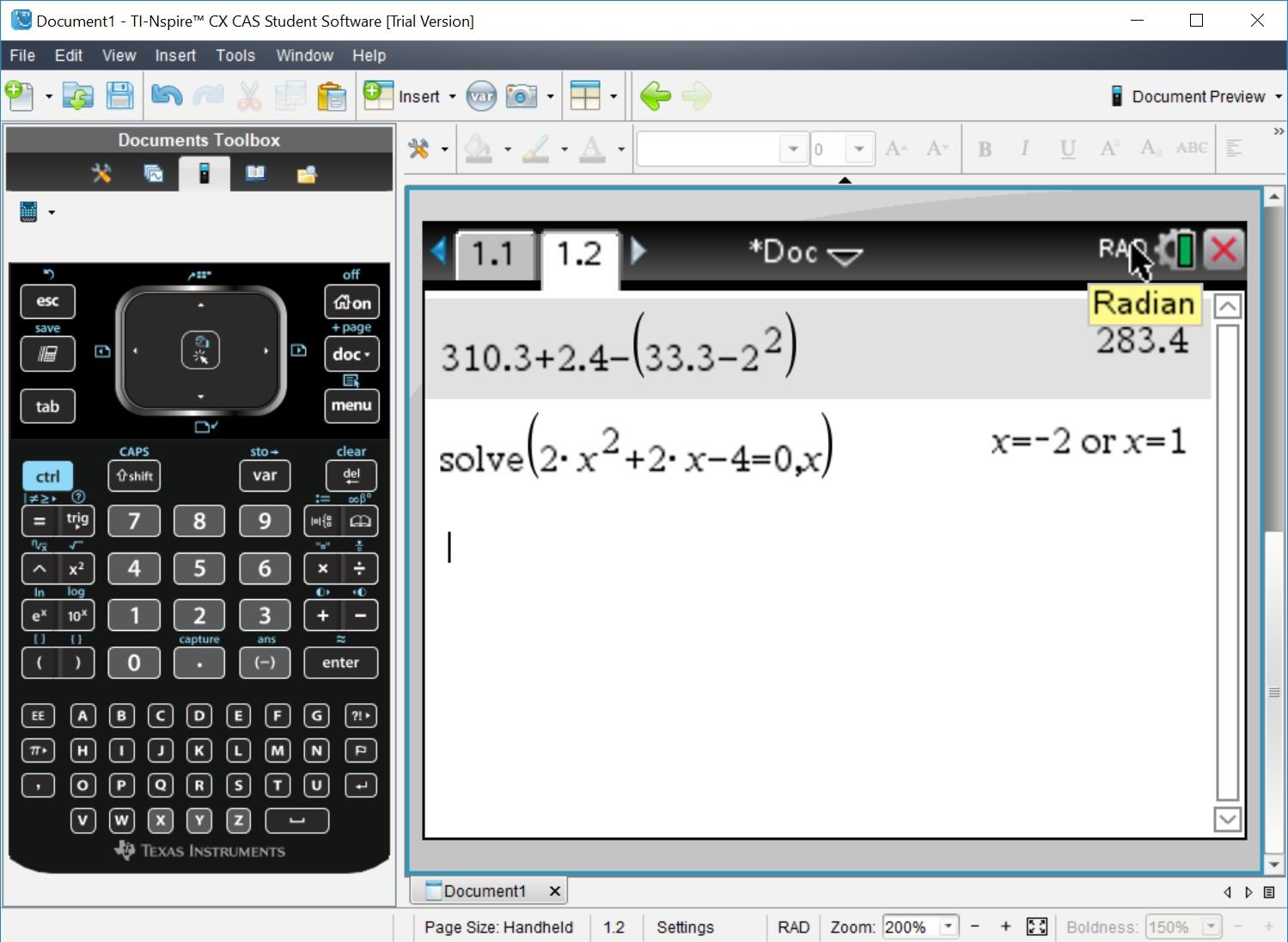Click the New Document icon
Screen dimensions: 1288x942
pyautogui.click(x=19, y=96)
